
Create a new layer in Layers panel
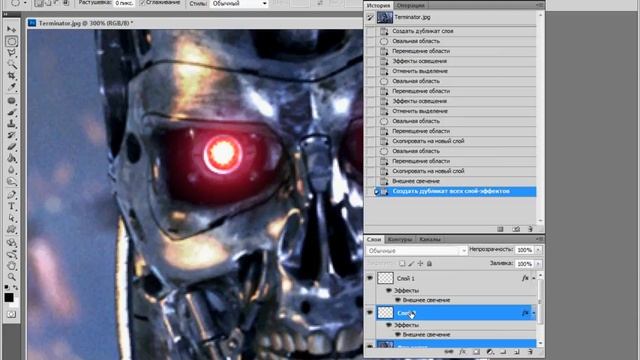(x=517, y=351)
